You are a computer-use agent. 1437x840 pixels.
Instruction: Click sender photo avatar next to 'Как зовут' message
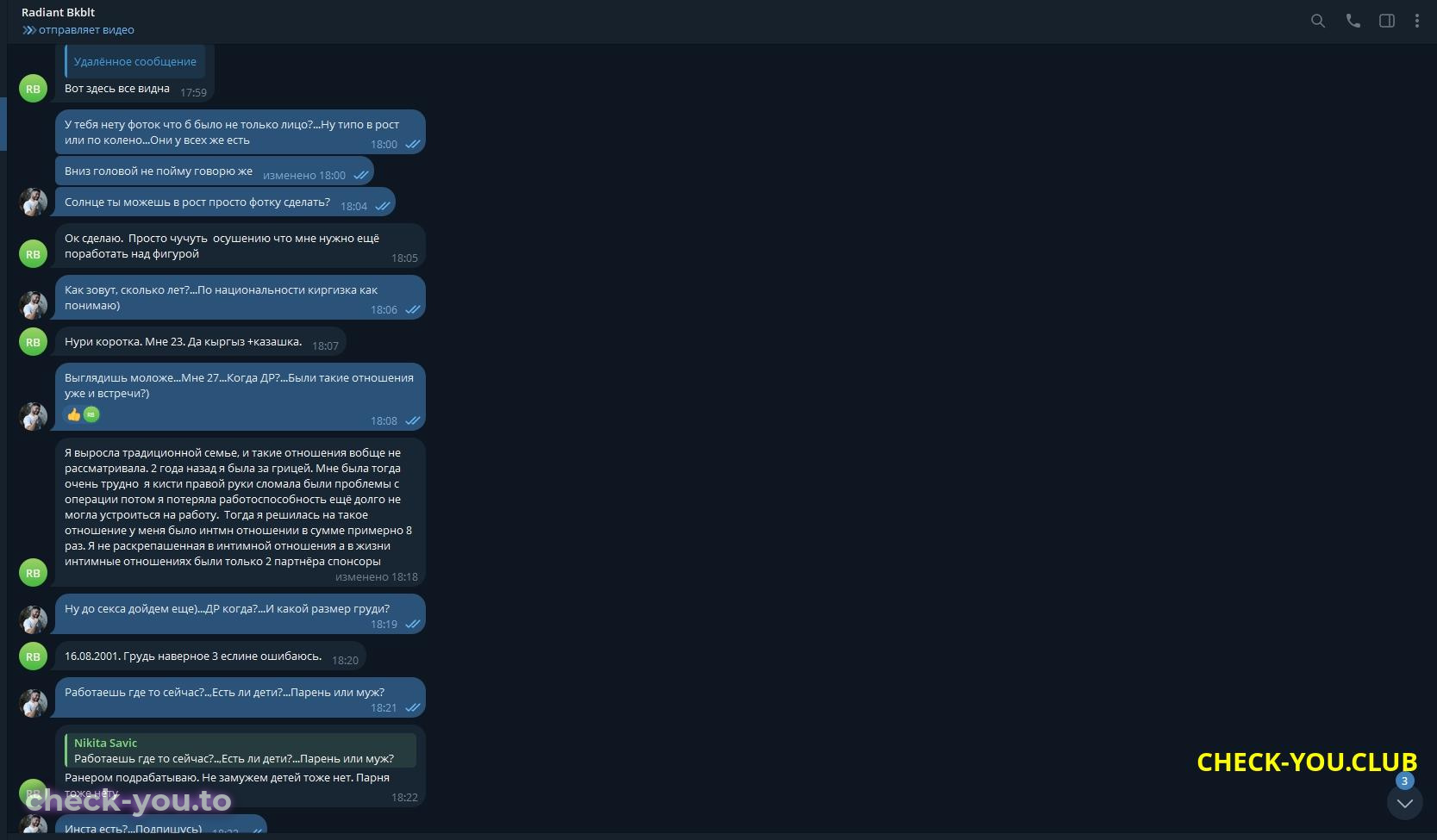(x=33, y=306)
